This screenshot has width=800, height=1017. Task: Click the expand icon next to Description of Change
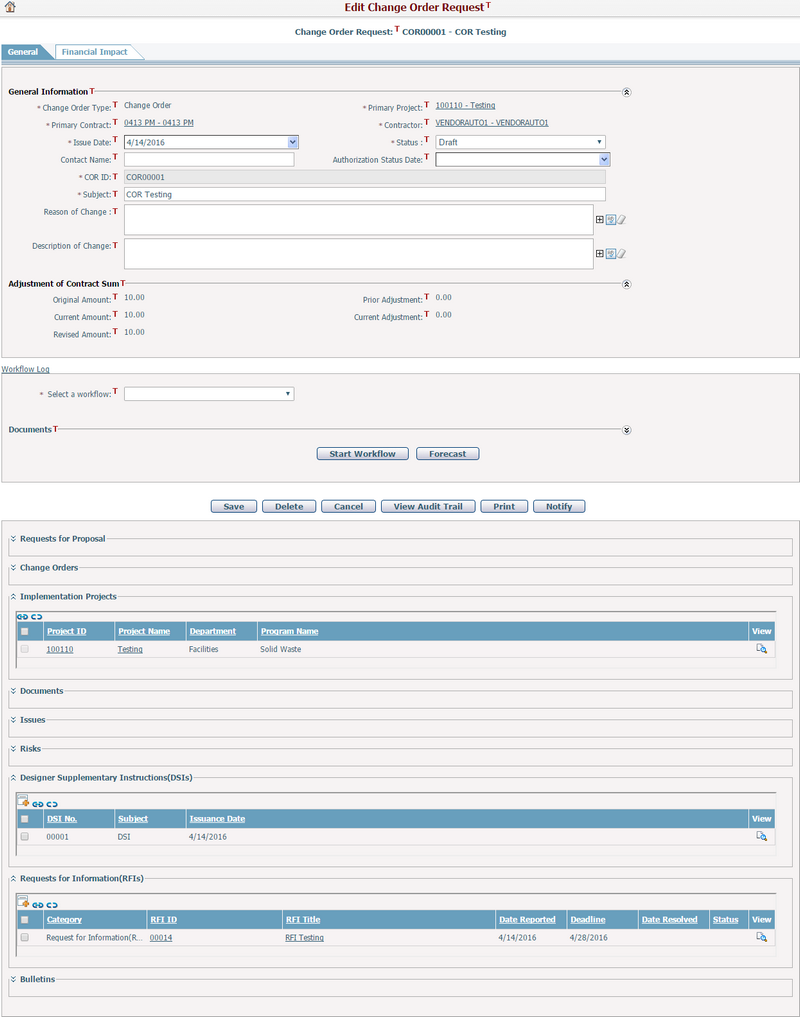click(x=599, y=254)
